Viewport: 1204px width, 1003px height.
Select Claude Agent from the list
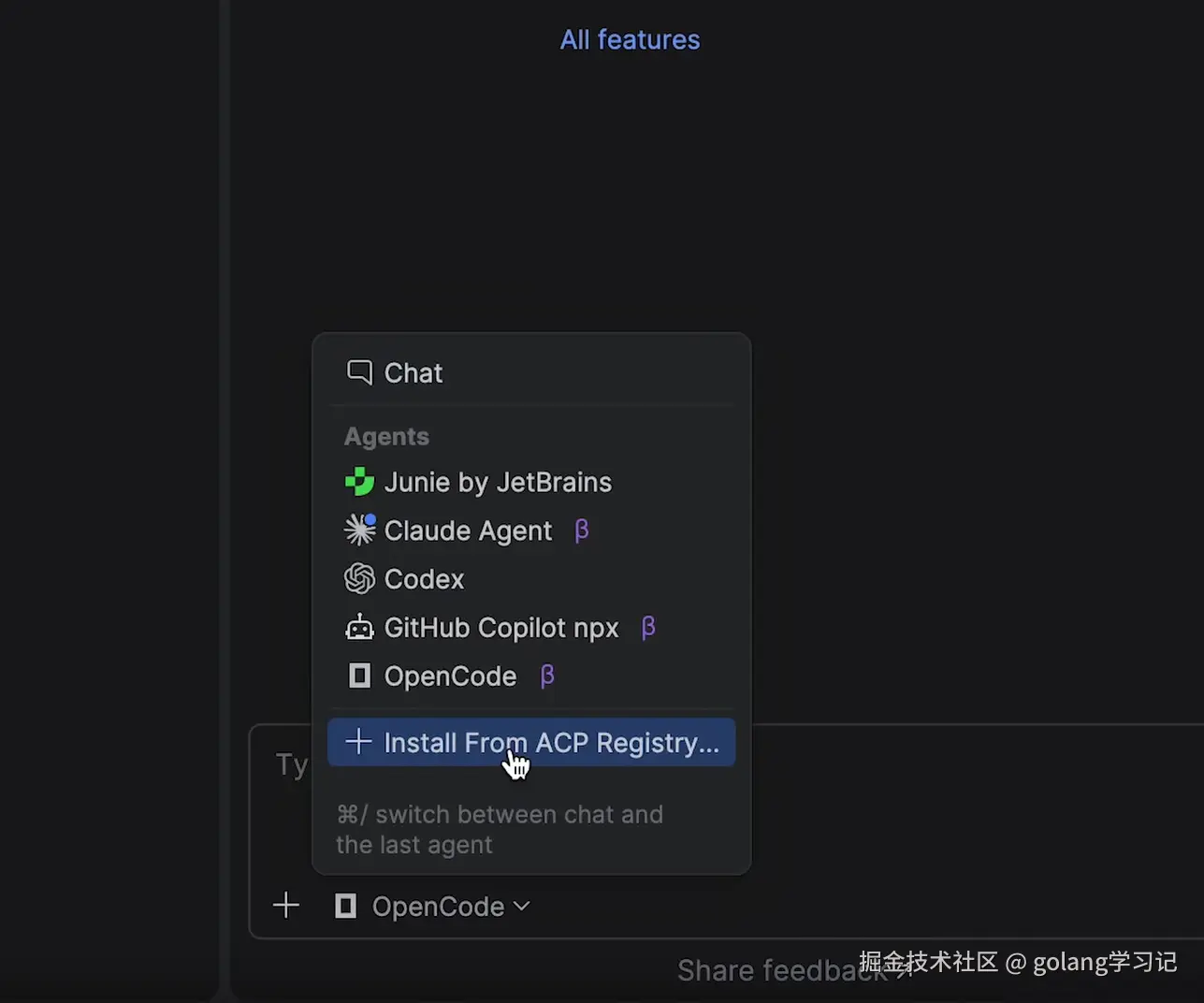[468, 531]
